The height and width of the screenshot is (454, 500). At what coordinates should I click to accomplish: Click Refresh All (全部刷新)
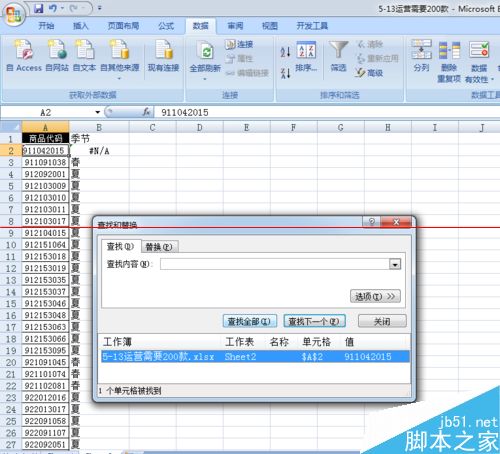[205, 60]
